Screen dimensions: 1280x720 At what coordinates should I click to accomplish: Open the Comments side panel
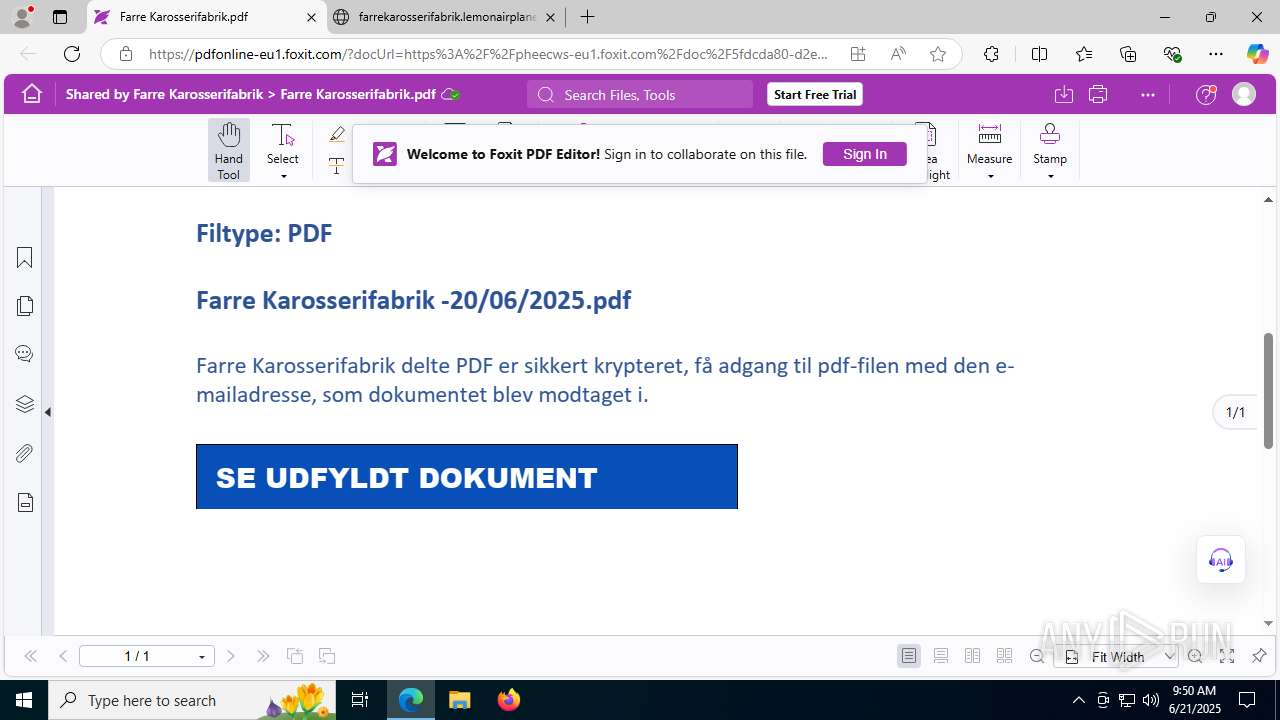click(25, 354)
